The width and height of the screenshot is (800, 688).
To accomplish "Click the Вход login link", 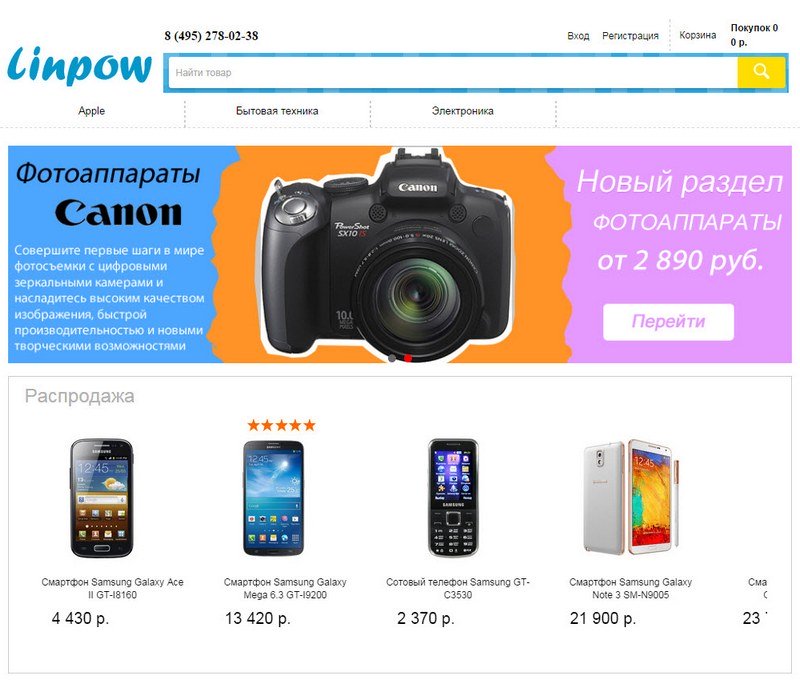I will (x=578, y=36).
